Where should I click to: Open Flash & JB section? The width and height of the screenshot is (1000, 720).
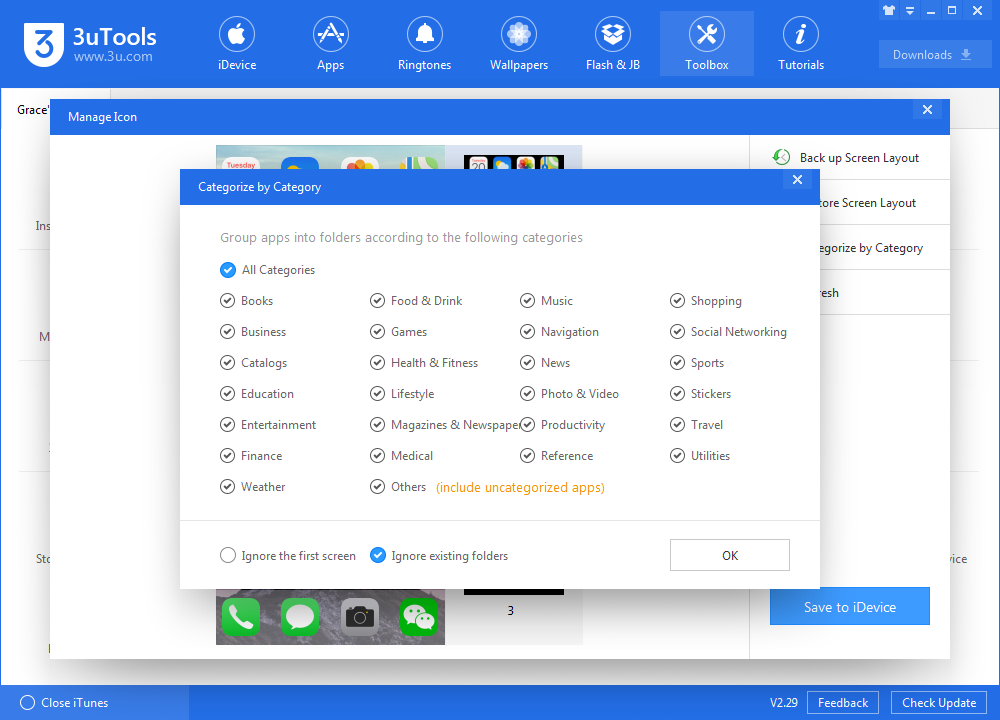pyautogui.click(x=612, y=43)
